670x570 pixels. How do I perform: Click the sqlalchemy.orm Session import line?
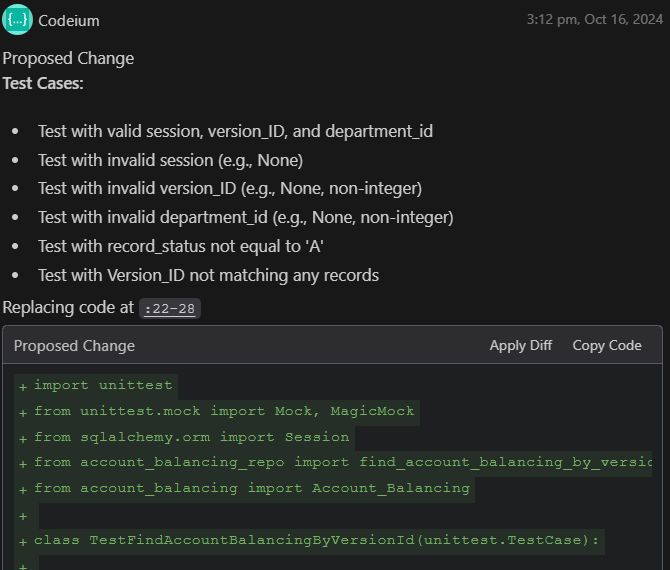tap(191, 437)
